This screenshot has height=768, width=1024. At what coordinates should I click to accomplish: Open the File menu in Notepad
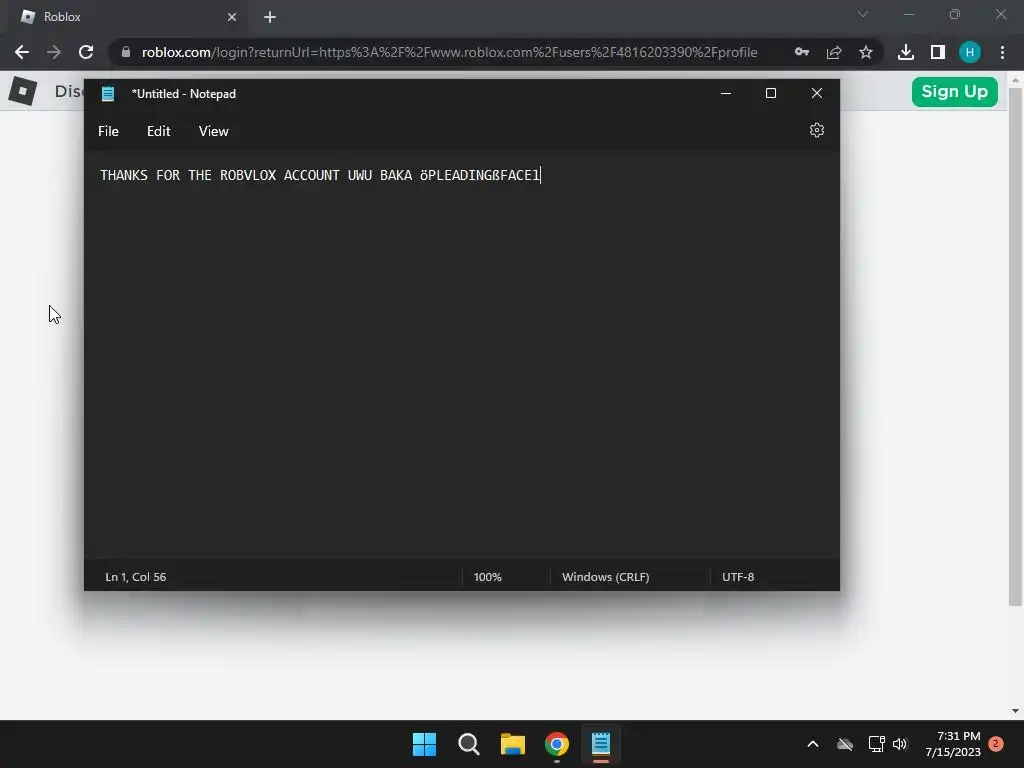108,131
